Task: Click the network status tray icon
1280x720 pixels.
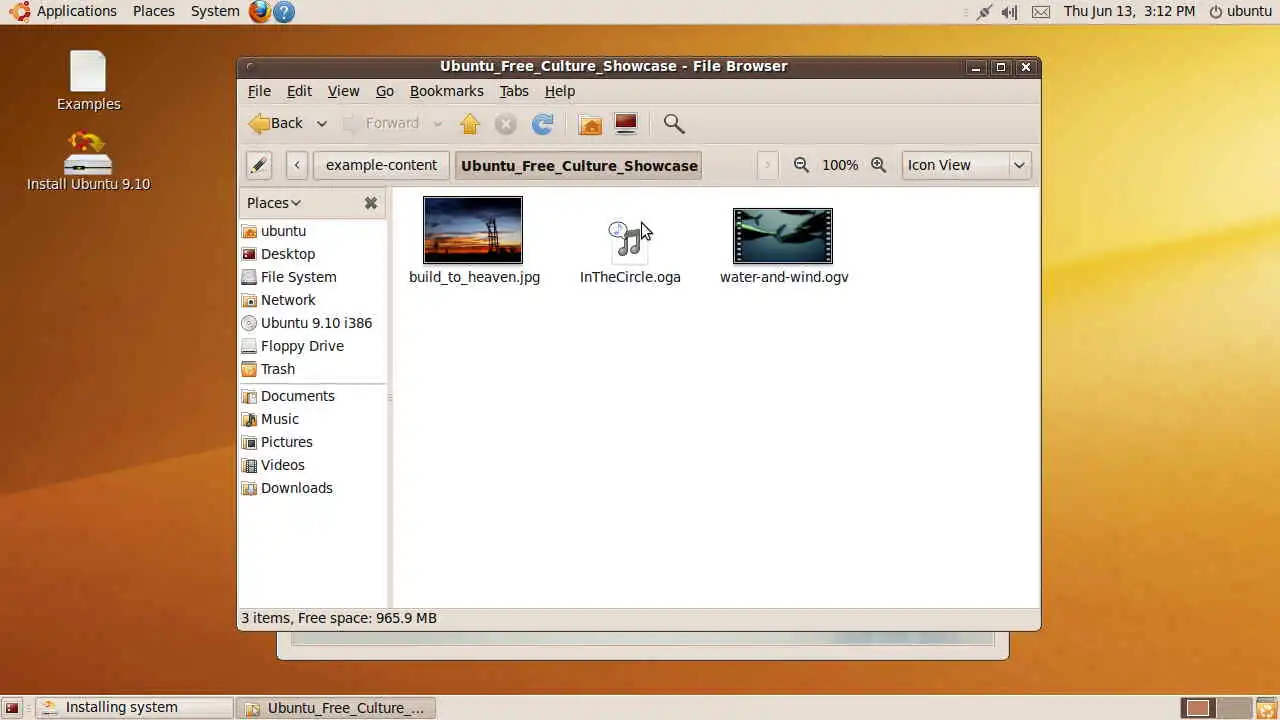Action: [984, 12]
